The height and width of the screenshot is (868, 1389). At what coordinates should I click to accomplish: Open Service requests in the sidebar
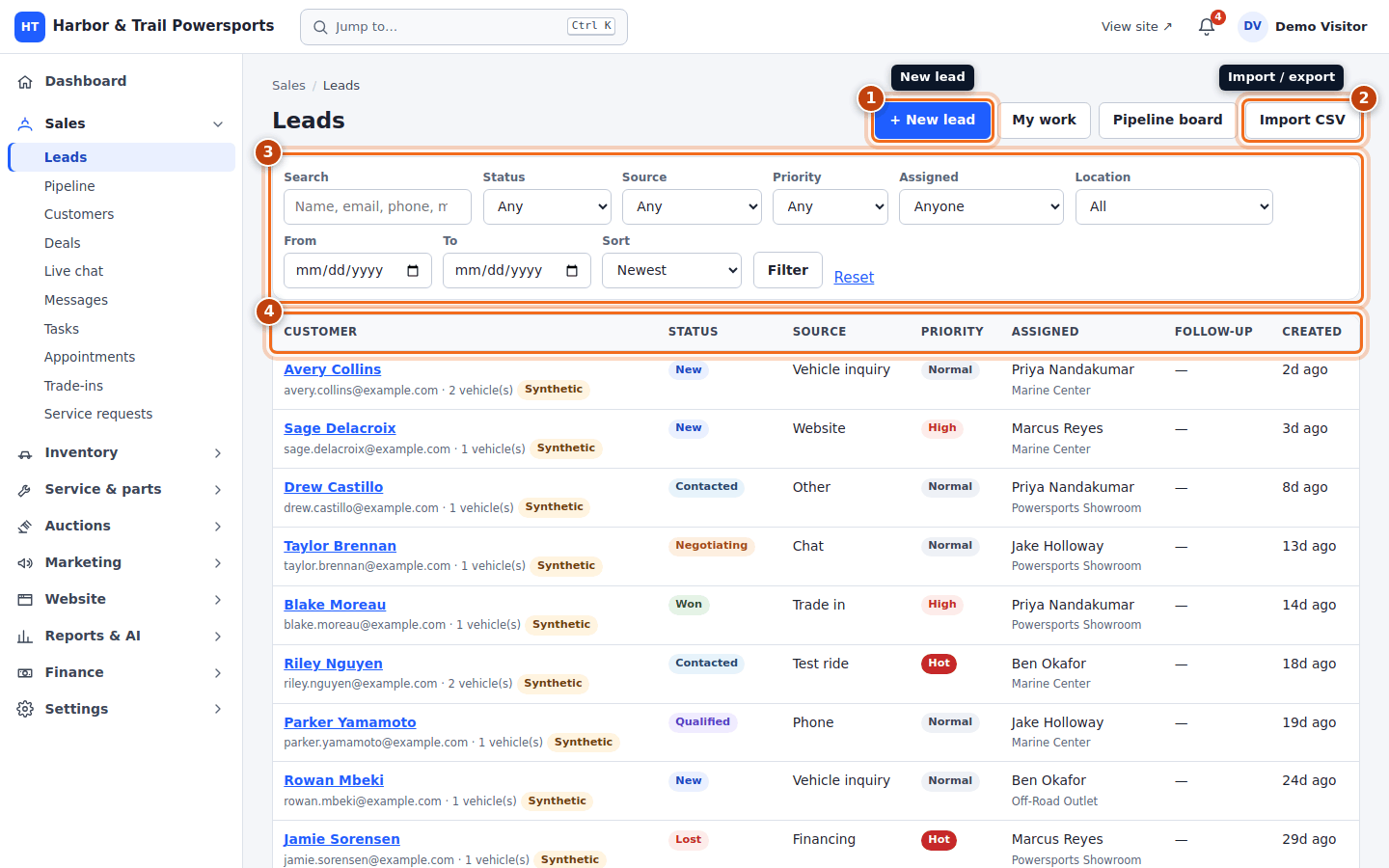coord(98,414)
